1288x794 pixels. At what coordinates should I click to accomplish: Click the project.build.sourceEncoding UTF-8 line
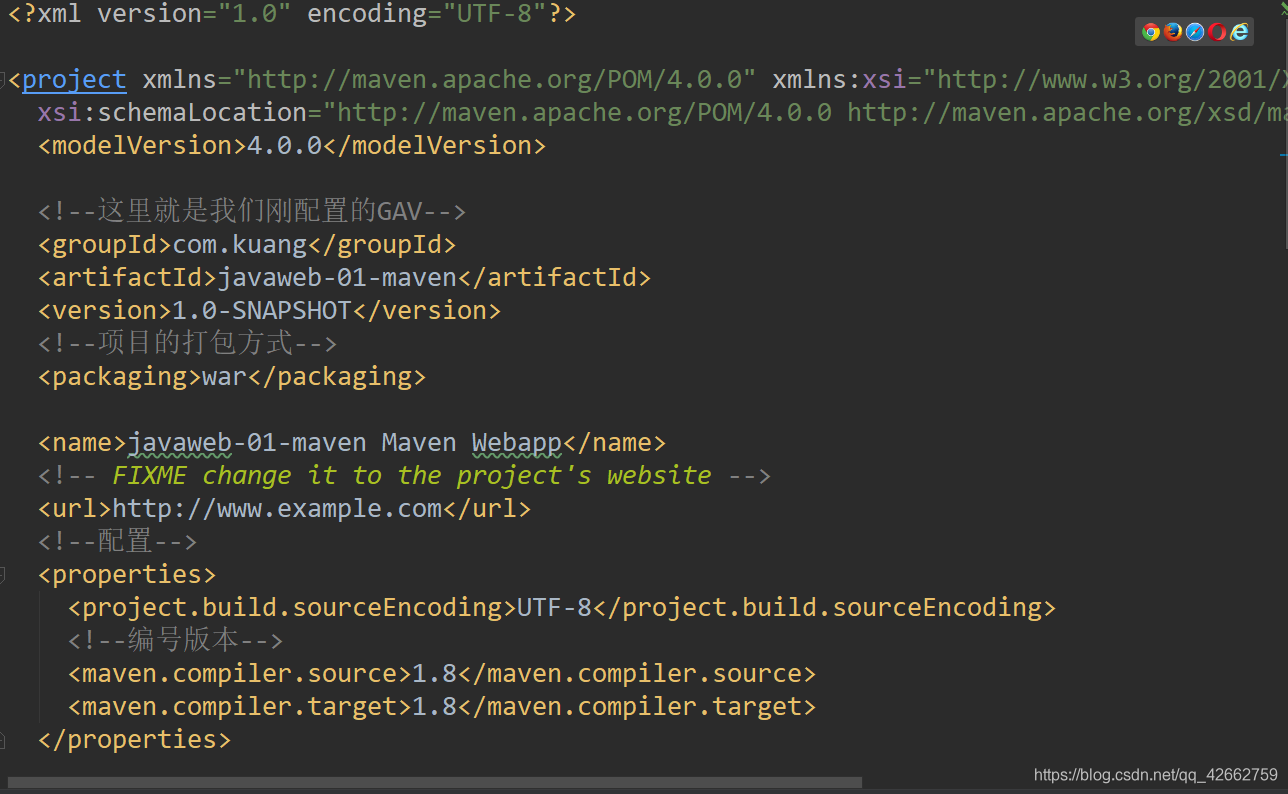click(x=562, y=608)
